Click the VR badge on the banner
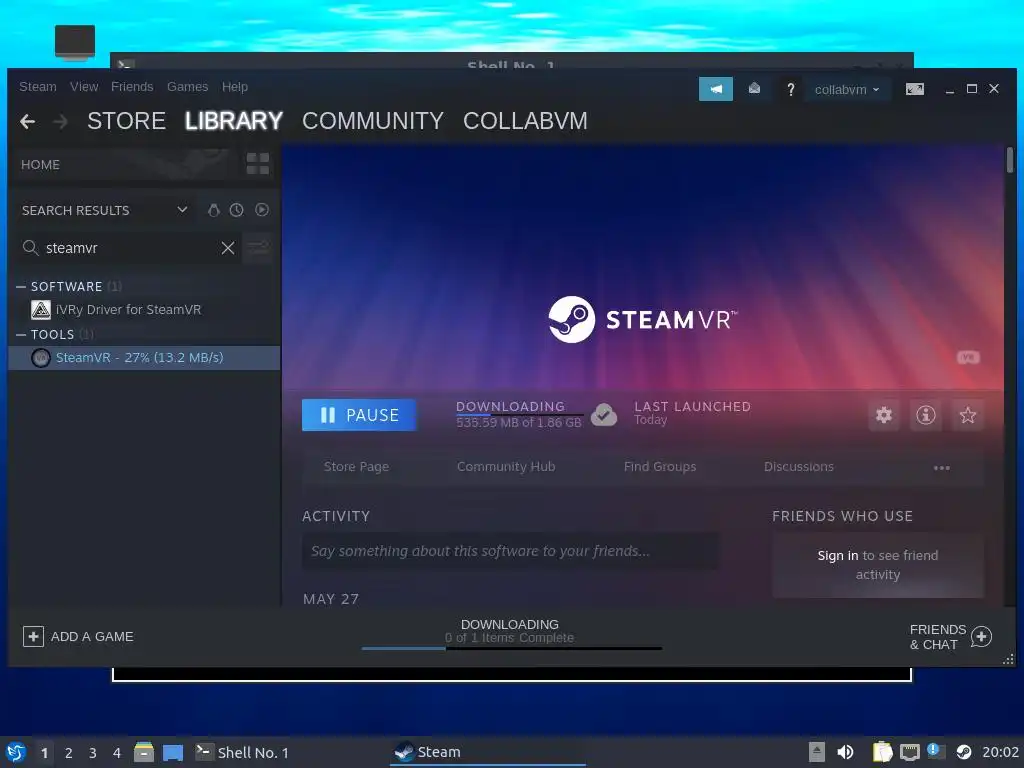The image size is (1024, 768). [x=968, y=357]
